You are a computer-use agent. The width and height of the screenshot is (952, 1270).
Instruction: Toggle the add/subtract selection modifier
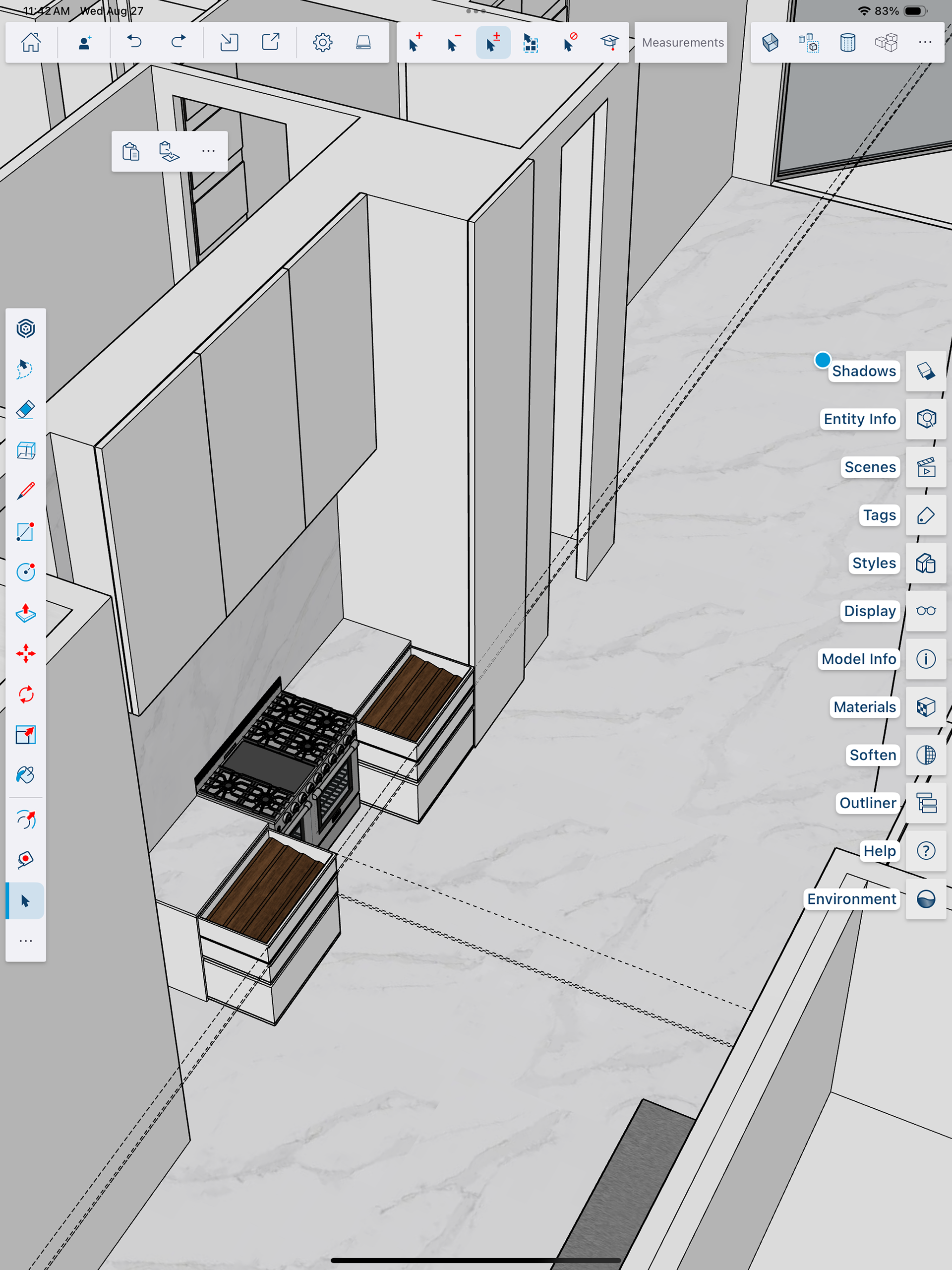click(x=493, y=43)
